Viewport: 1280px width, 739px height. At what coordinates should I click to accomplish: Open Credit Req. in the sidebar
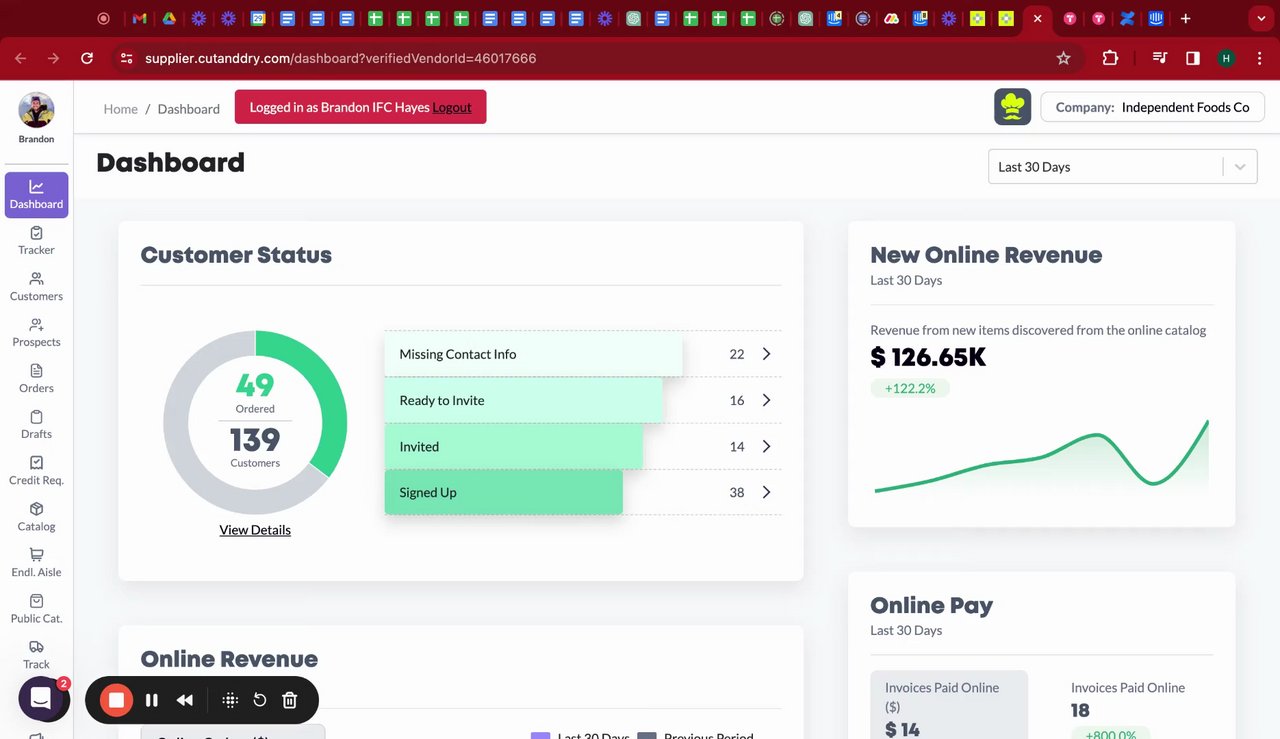[x=36, y=470]
